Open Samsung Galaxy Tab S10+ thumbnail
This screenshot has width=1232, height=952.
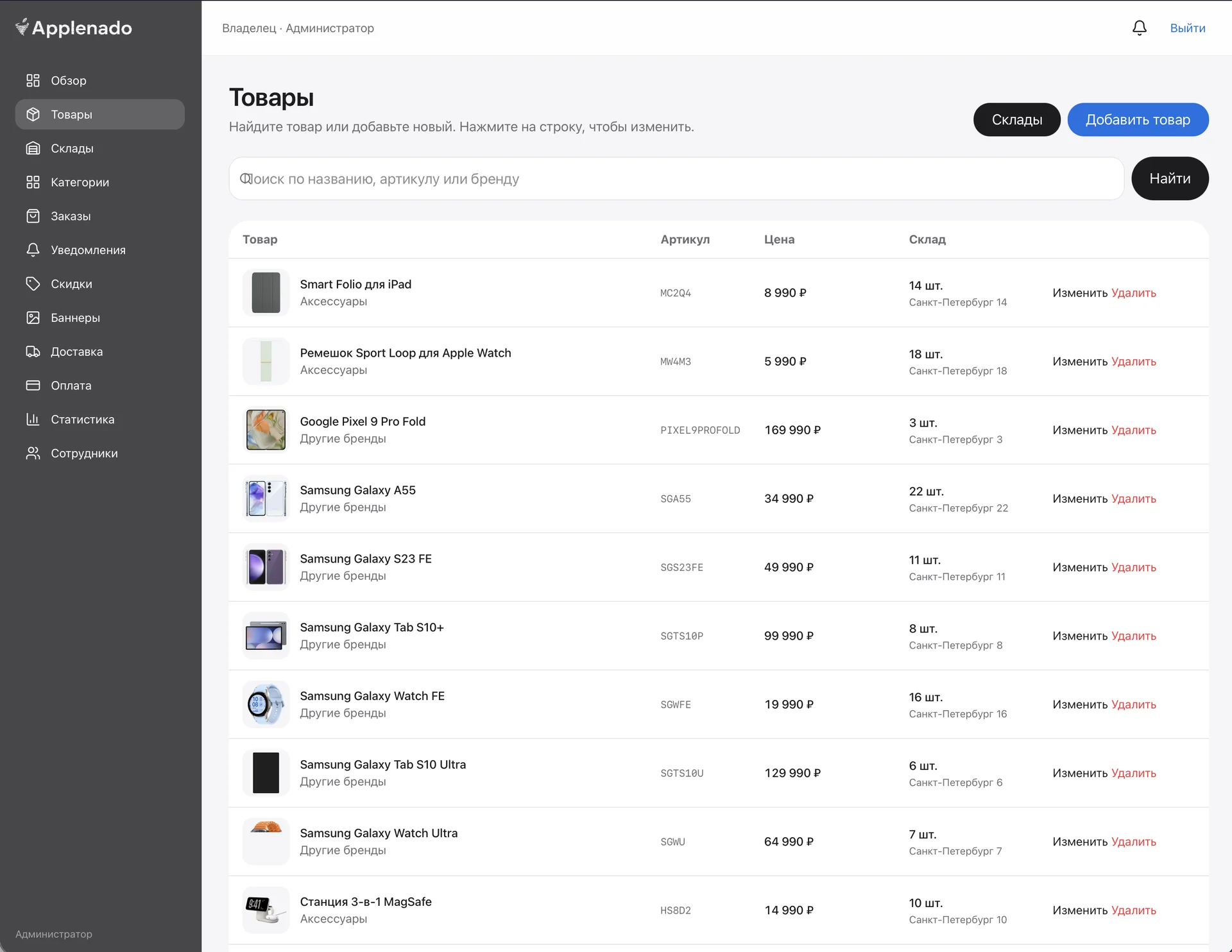(x=266, y=636)
